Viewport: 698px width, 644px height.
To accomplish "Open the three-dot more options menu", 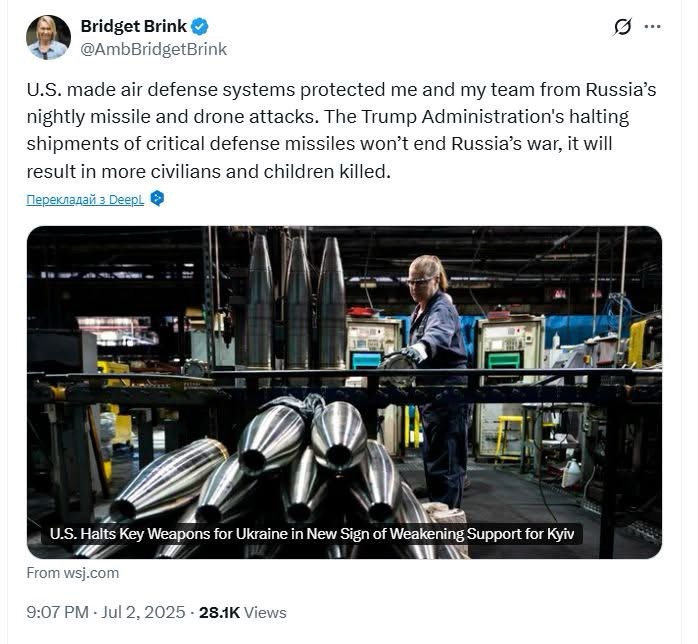I will pos(653,27).
